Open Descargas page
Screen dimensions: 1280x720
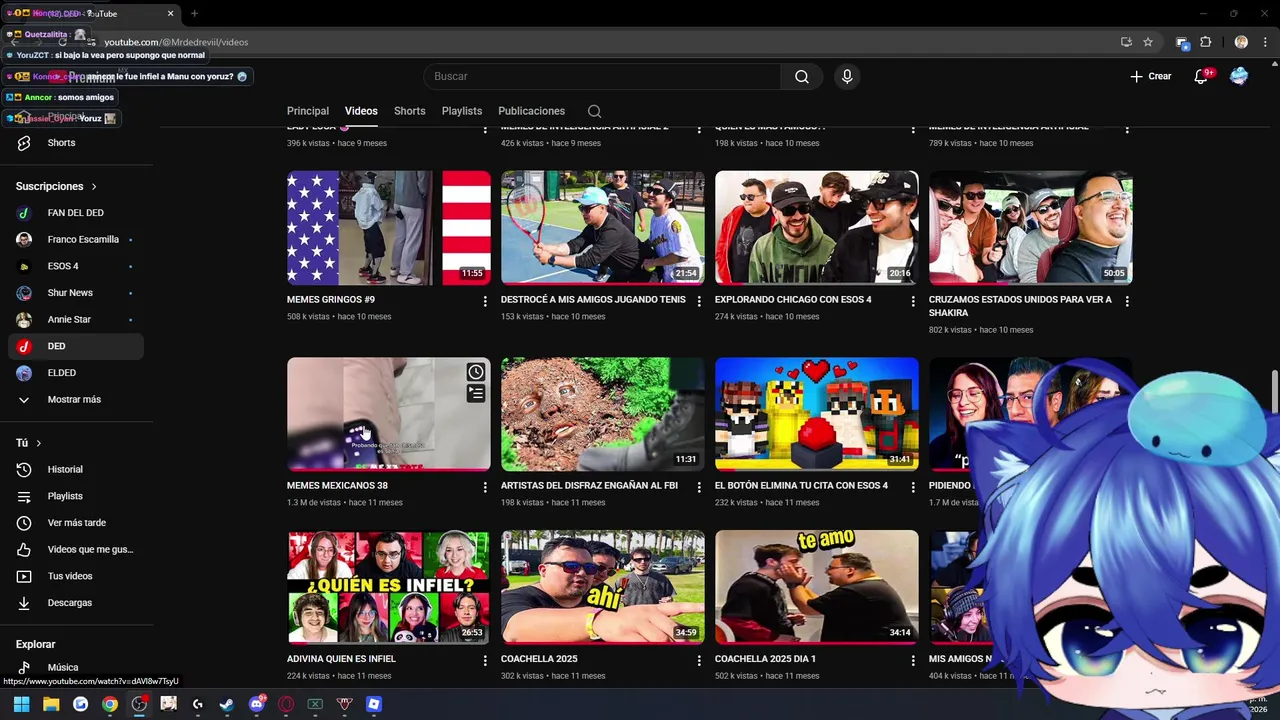click(x=77, y=603)
